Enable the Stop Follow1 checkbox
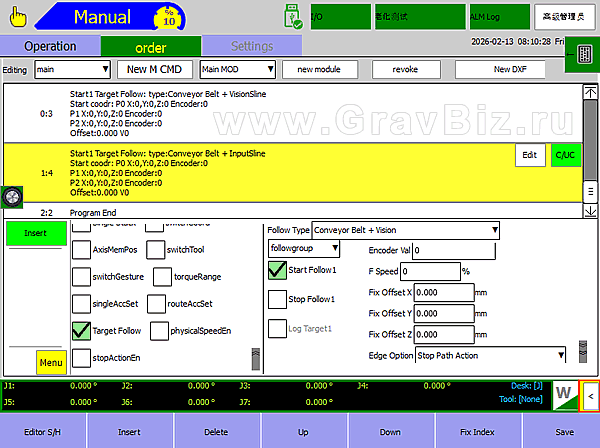600x448 pixels. [278, 299]
